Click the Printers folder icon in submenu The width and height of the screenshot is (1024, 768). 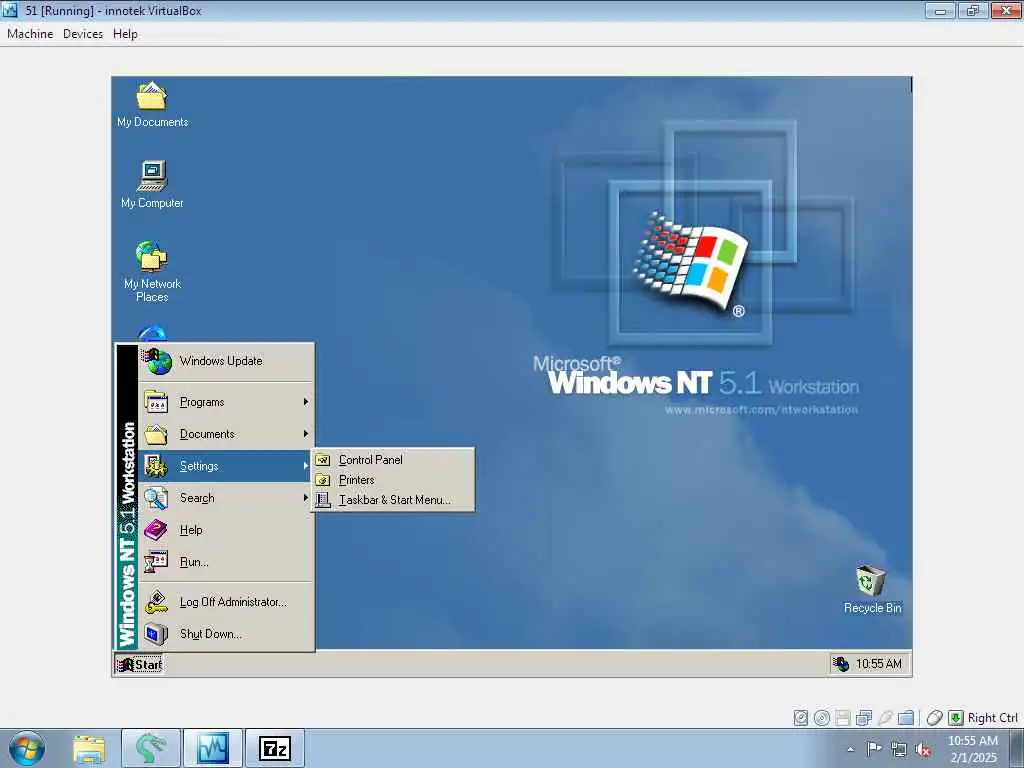click(x=323, y=480)
